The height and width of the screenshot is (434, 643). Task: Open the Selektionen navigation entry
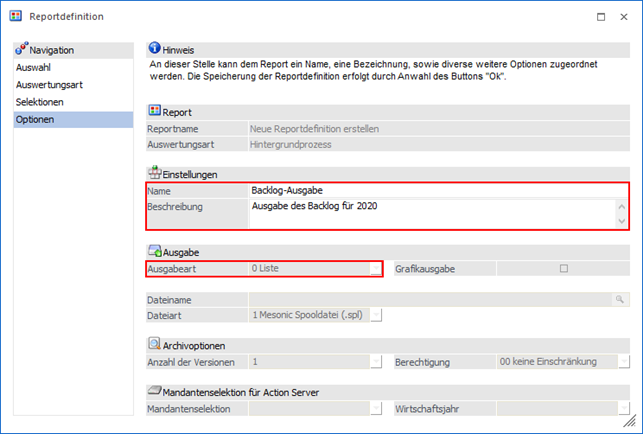(x=40, y=102)
